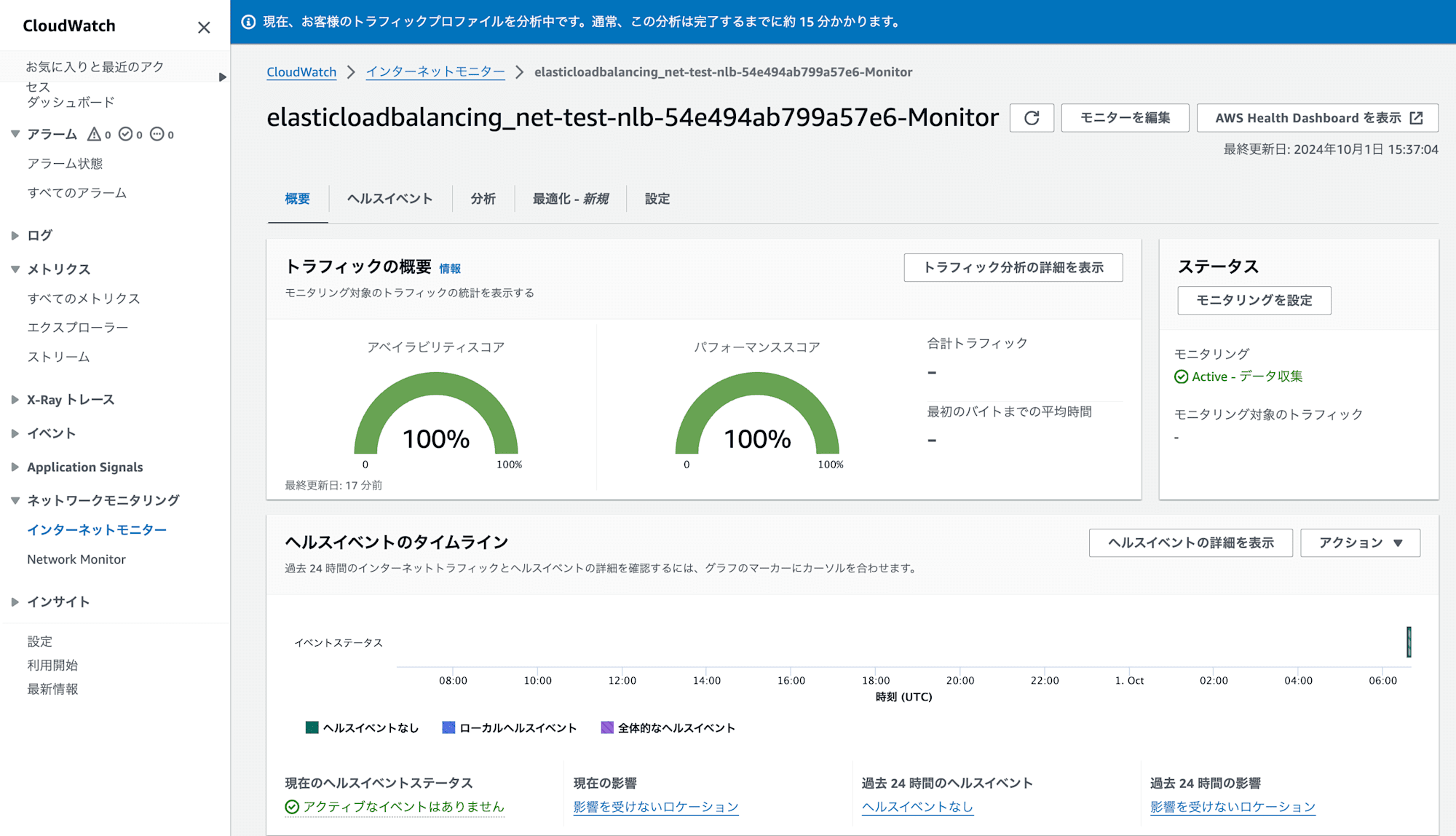Click 影響を受けないロケーション under 現在の影響

point(656,807)
